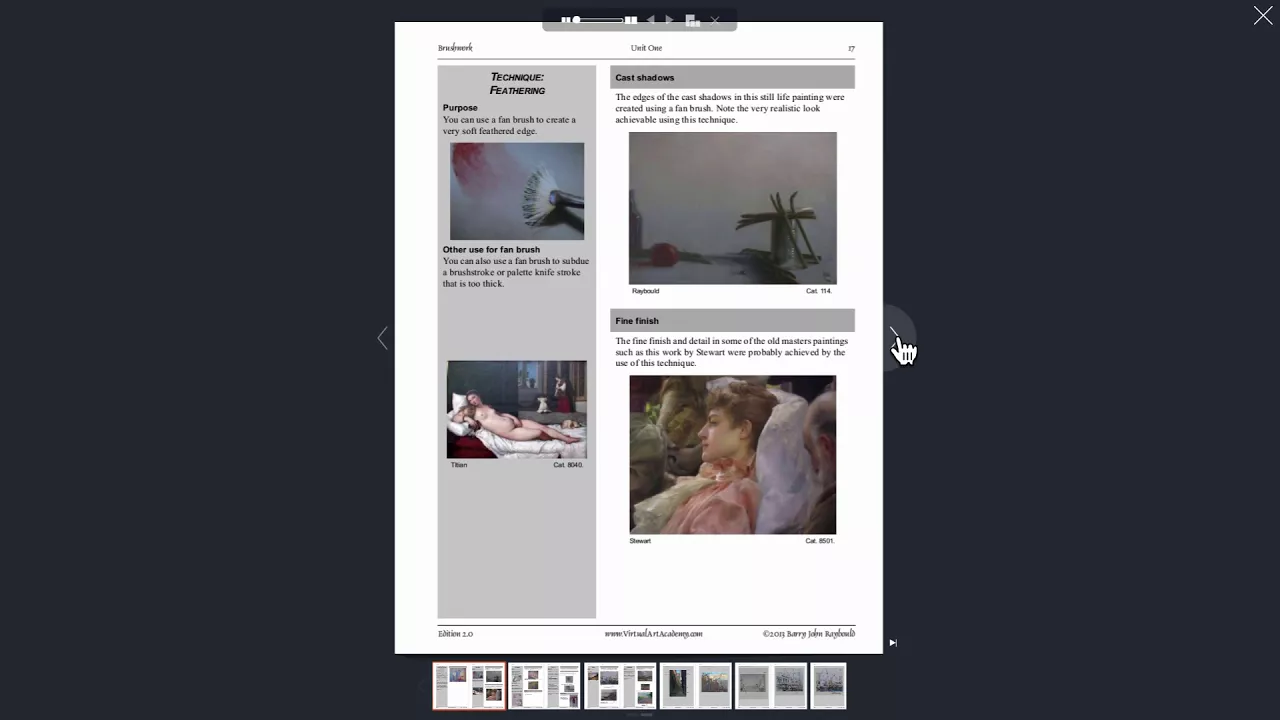1280x720 pixels.
Task: Click the 'Unit One' page header
Action: pos(646,48)
